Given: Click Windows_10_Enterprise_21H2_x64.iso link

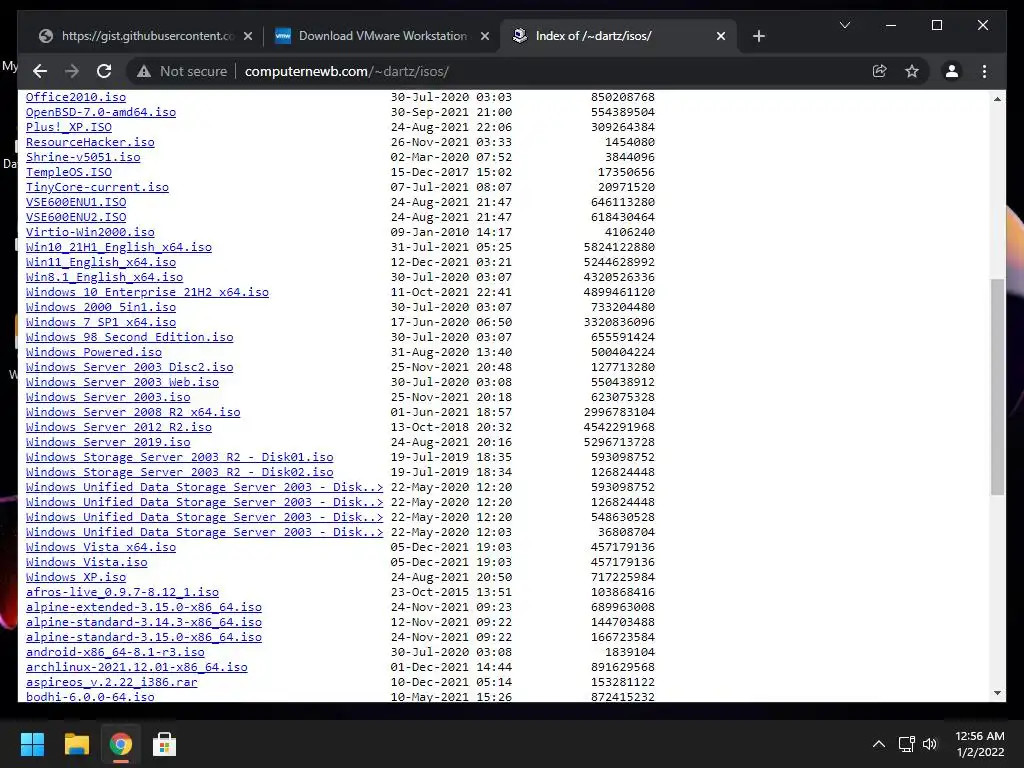Looking at the screenshot, I should [x=147, y=293].
